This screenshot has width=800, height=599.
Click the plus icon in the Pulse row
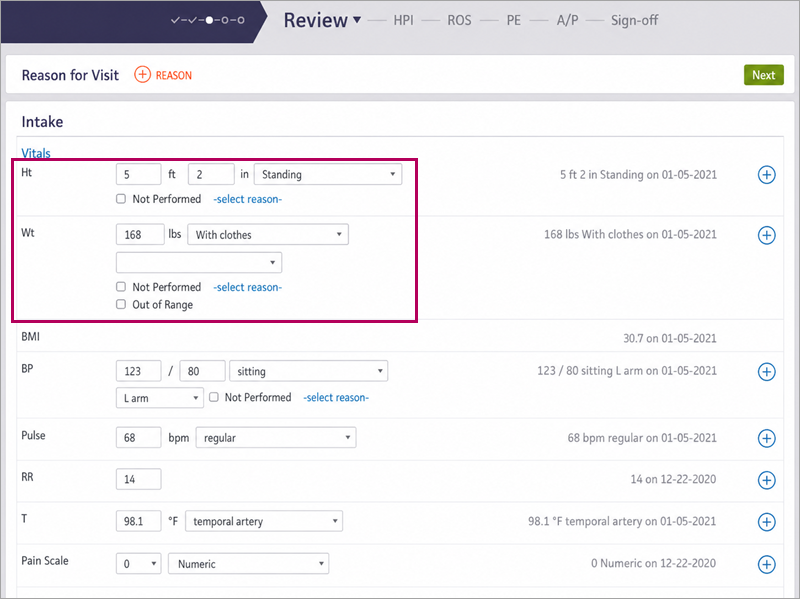coord(766,438)
